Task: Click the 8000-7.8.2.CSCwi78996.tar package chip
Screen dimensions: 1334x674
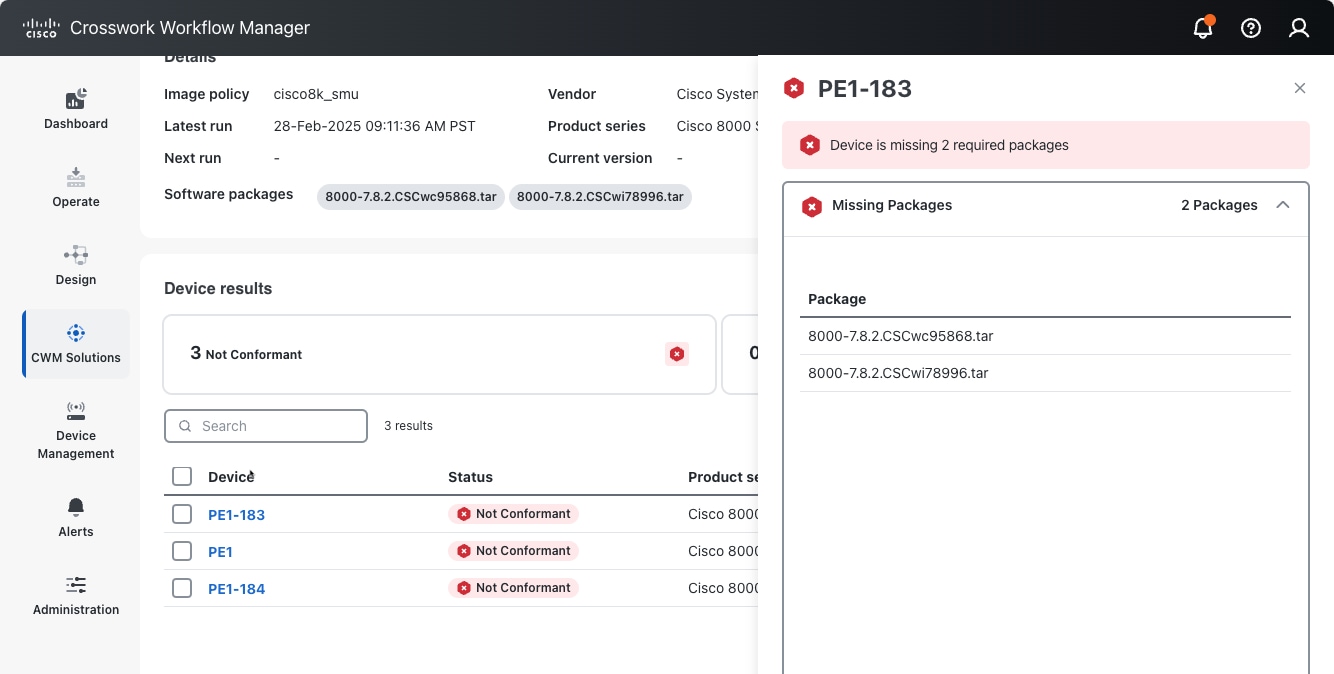Action: tap(600, 197)
